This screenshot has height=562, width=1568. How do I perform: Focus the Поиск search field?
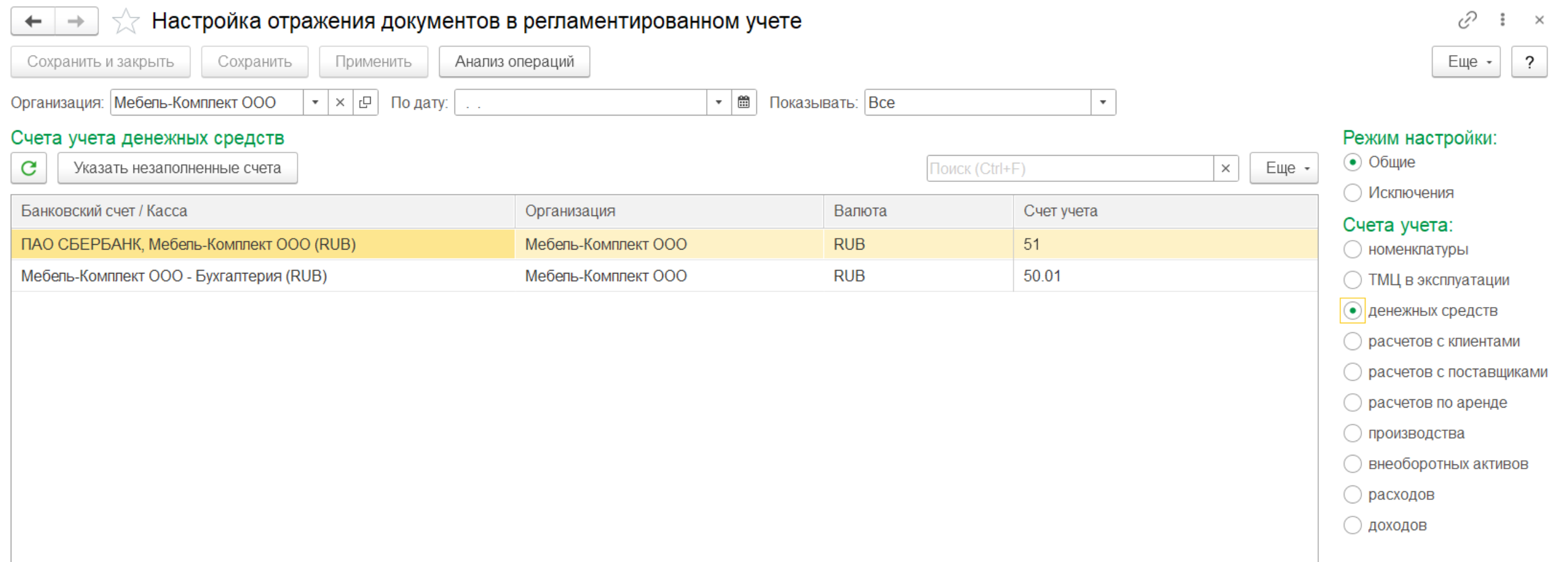pyautogui.click(x=1069, y=168)
